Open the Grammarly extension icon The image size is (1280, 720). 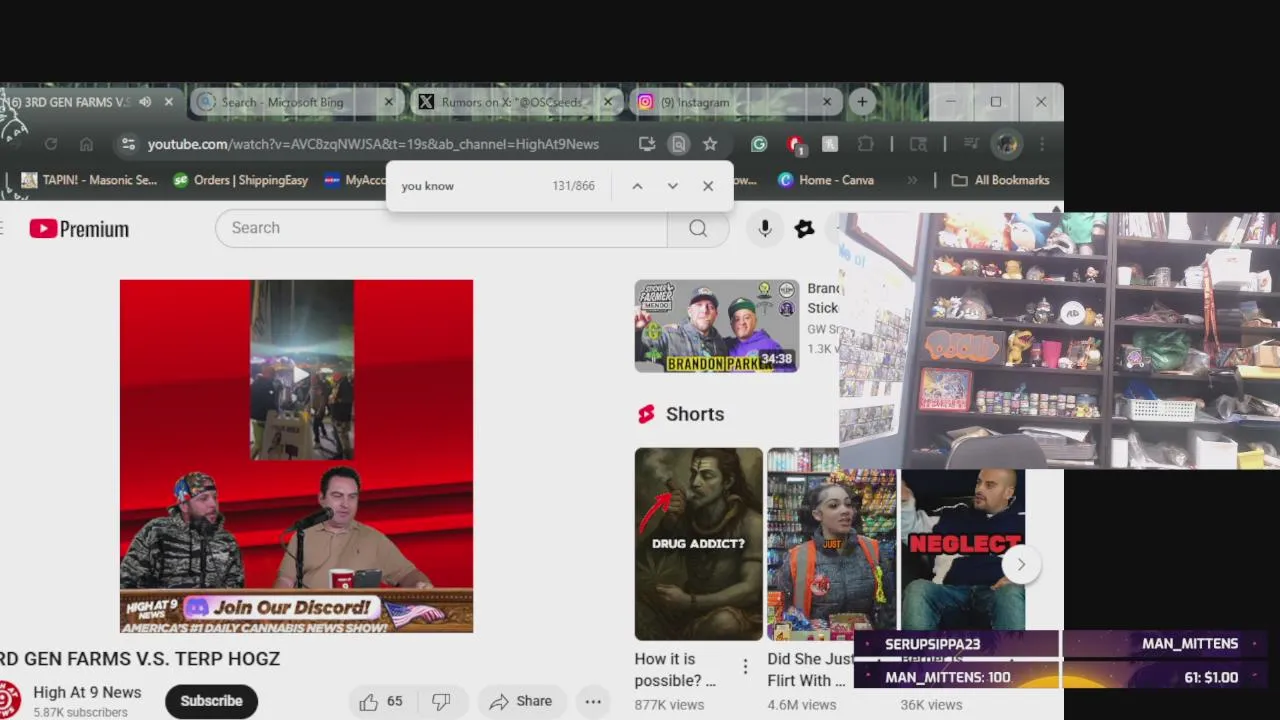[x=759, y=144]
